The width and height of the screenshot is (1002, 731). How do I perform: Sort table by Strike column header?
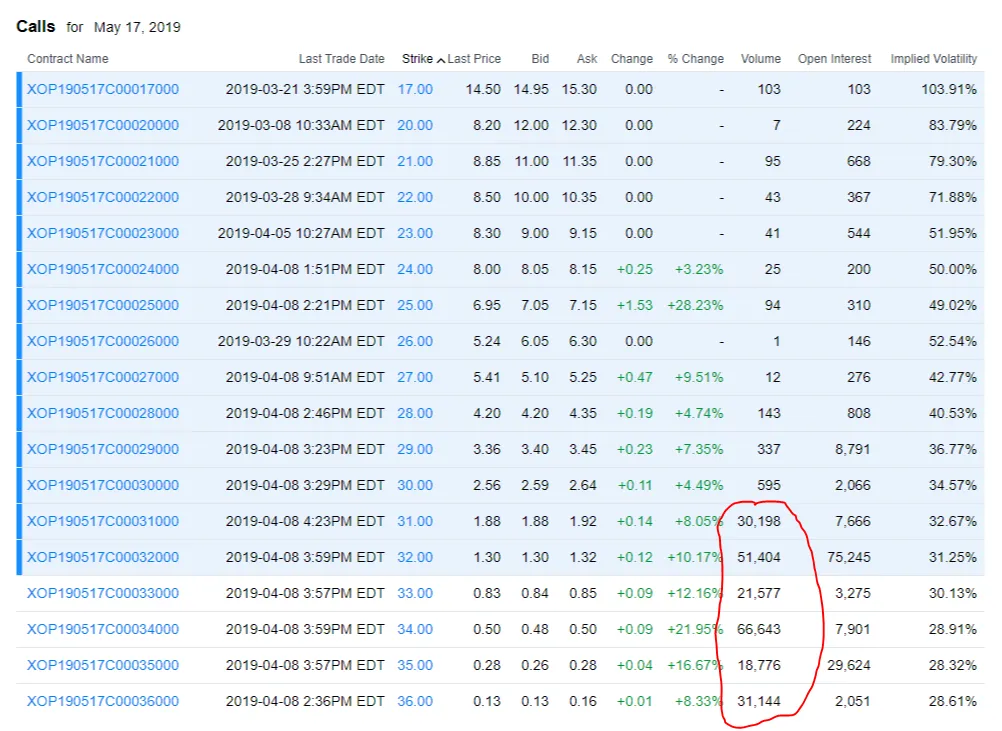pos(417,59)
